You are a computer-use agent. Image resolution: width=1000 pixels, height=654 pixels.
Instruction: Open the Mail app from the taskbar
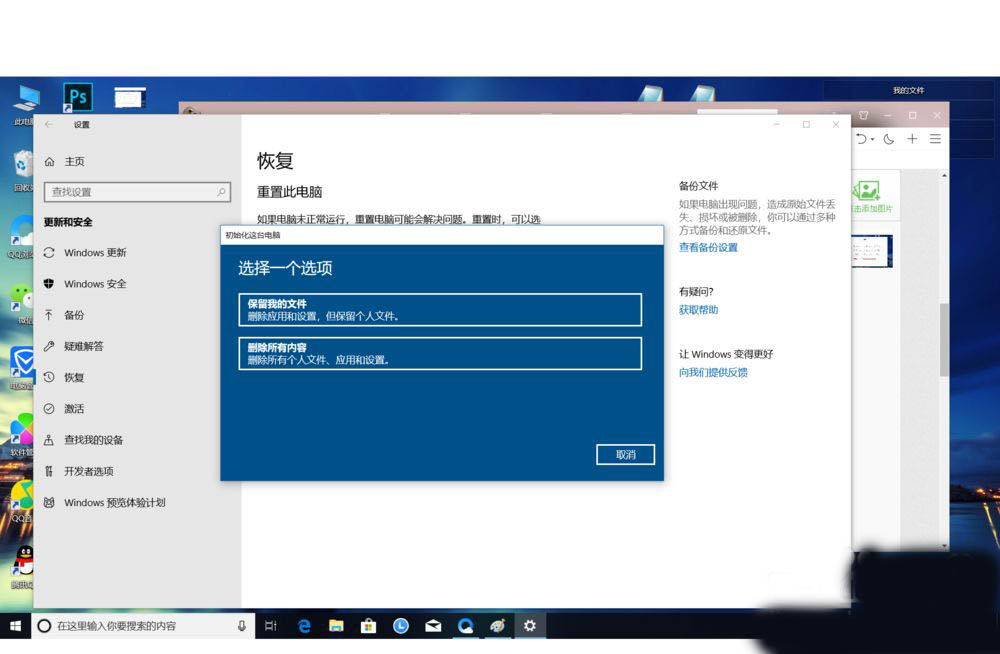click(x=433, y=625)
